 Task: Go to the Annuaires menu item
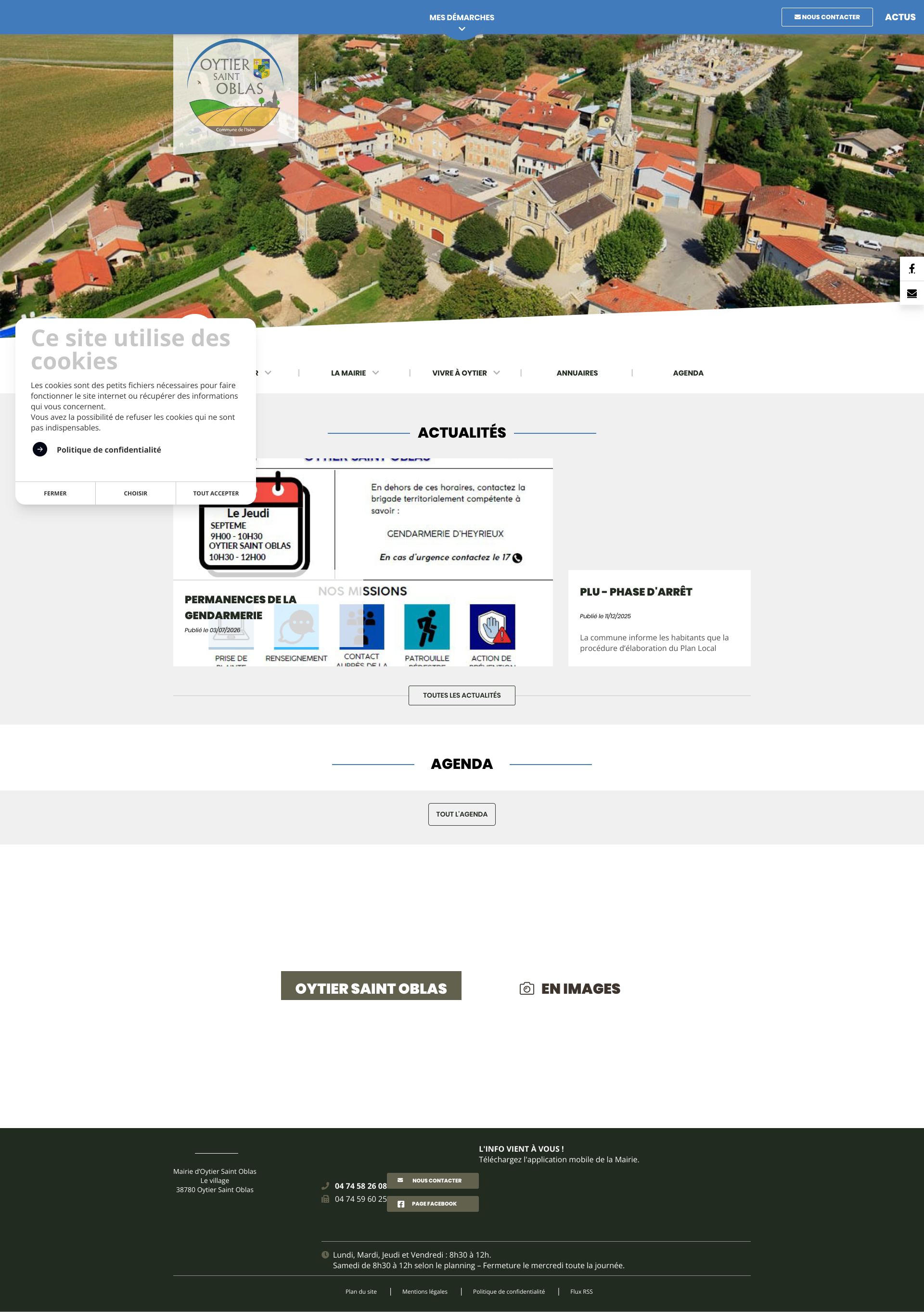(x=577, y=373)
